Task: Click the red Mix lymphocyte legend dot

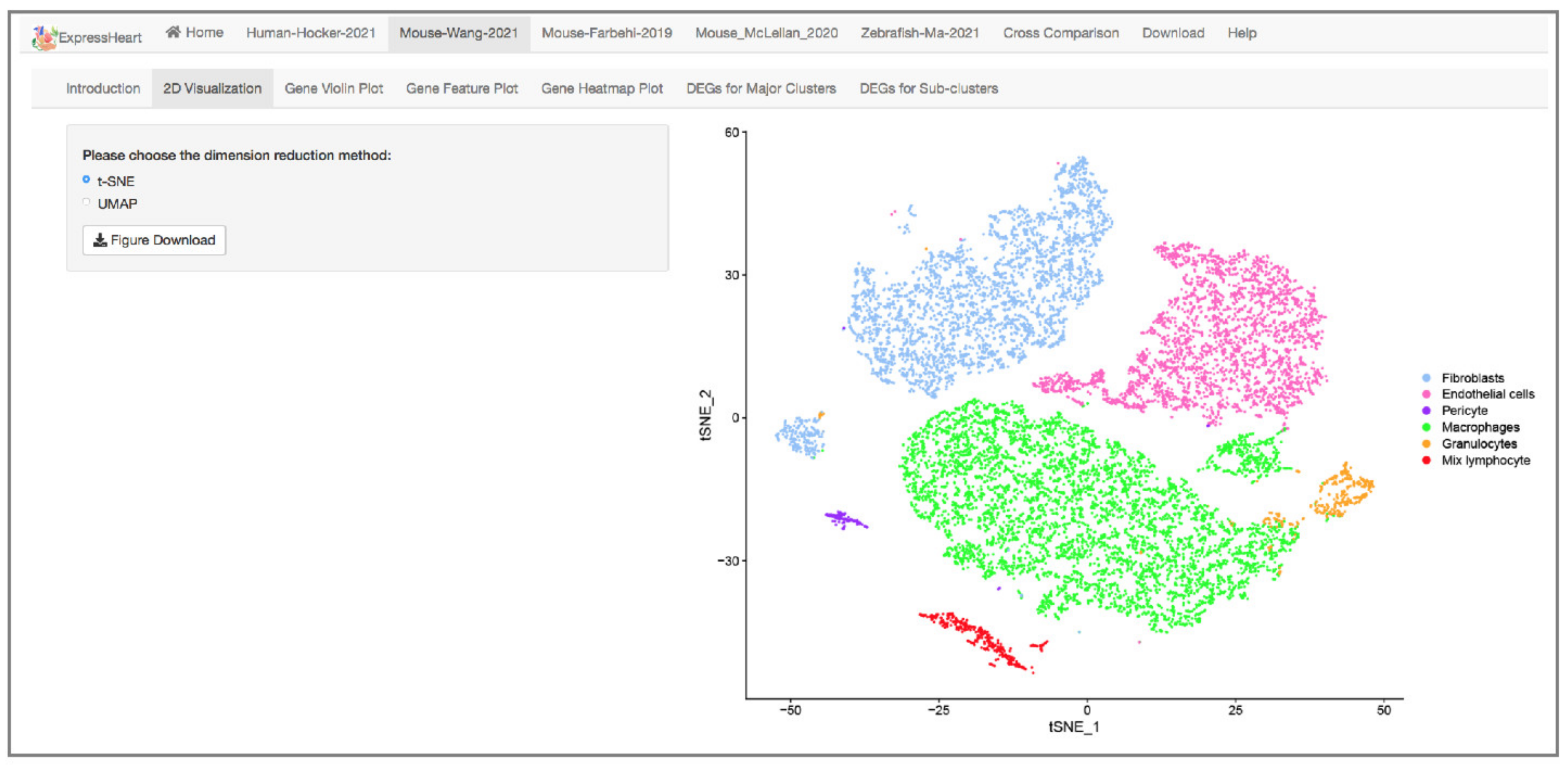Action: (x=1426, y=460)
